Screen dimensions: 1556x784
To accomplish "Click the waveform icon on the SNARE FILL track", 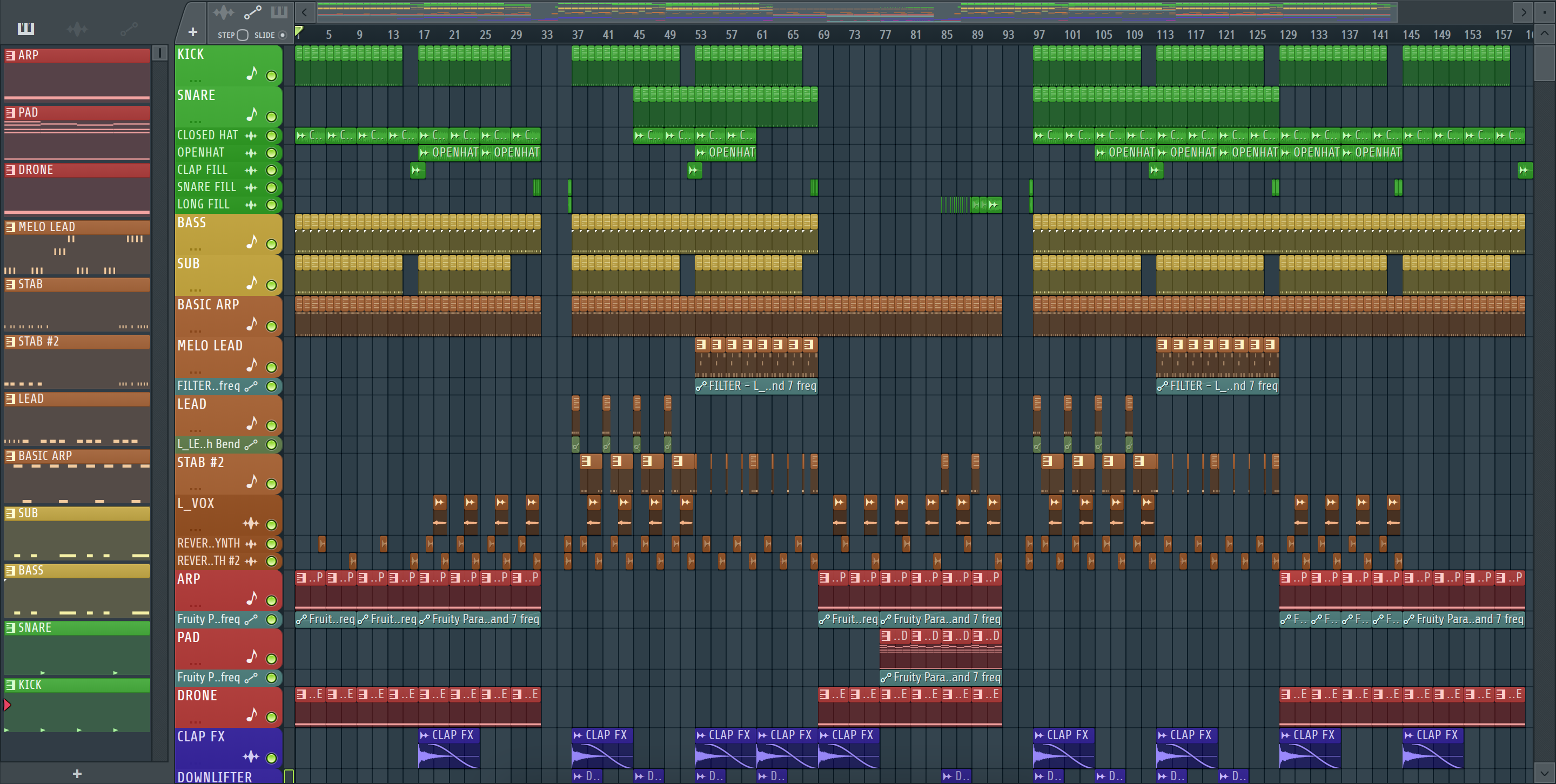I will tap(251, 188).
